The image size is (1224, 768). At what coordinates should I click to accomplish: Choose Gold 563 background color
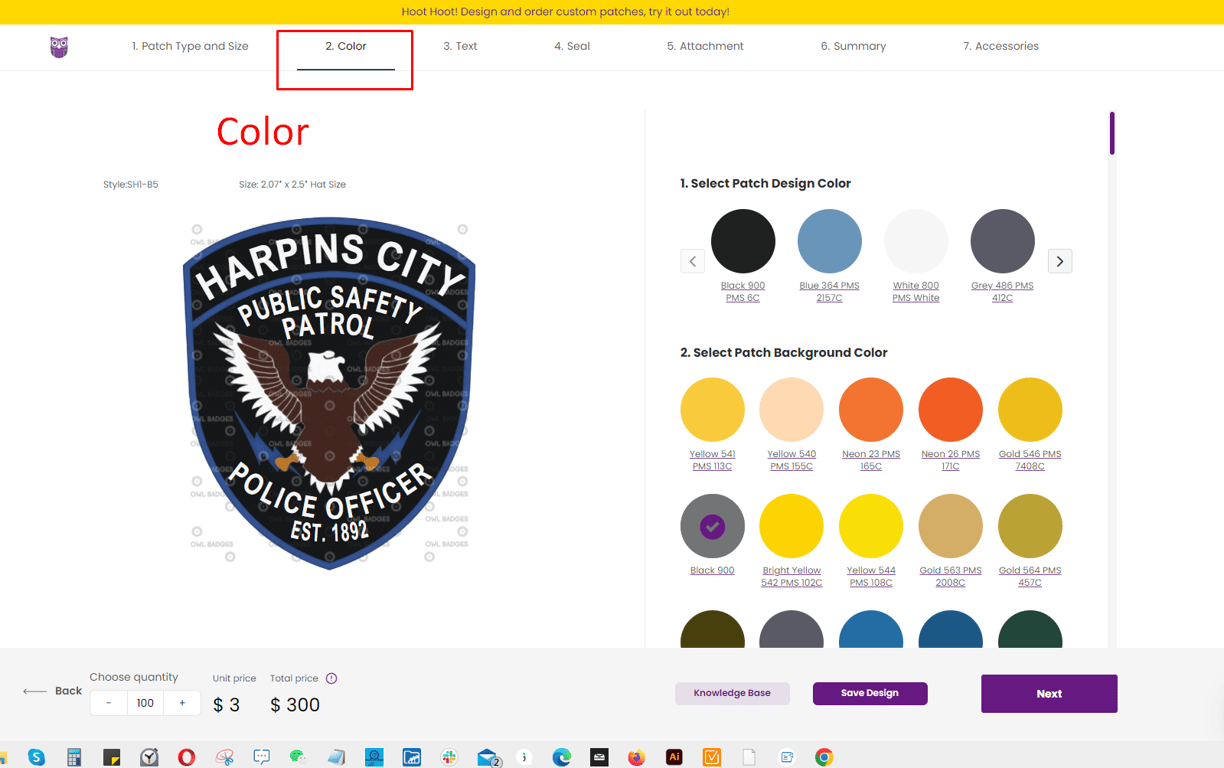coord(950,526)
